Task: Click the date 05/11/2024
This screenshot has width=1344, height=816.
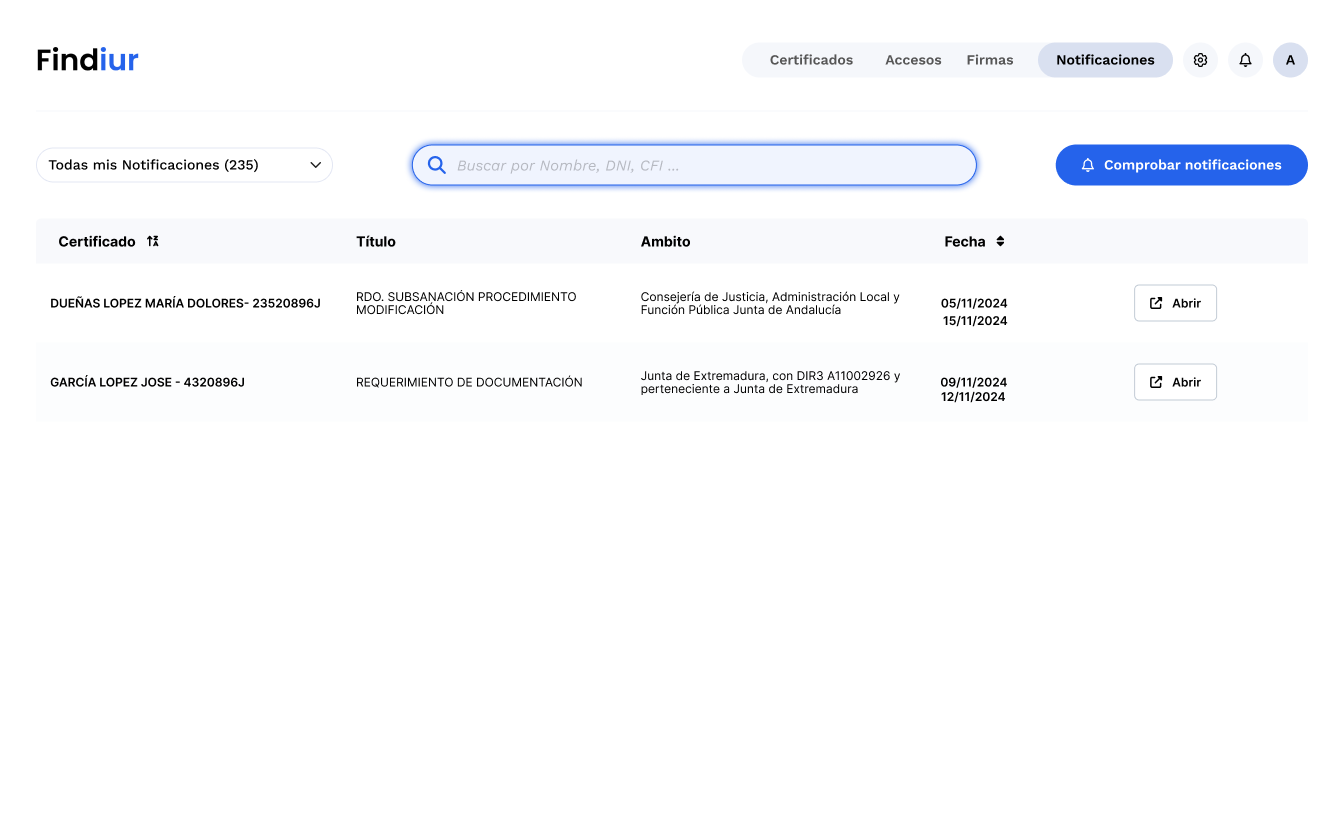Action: (x=974, y=303)
